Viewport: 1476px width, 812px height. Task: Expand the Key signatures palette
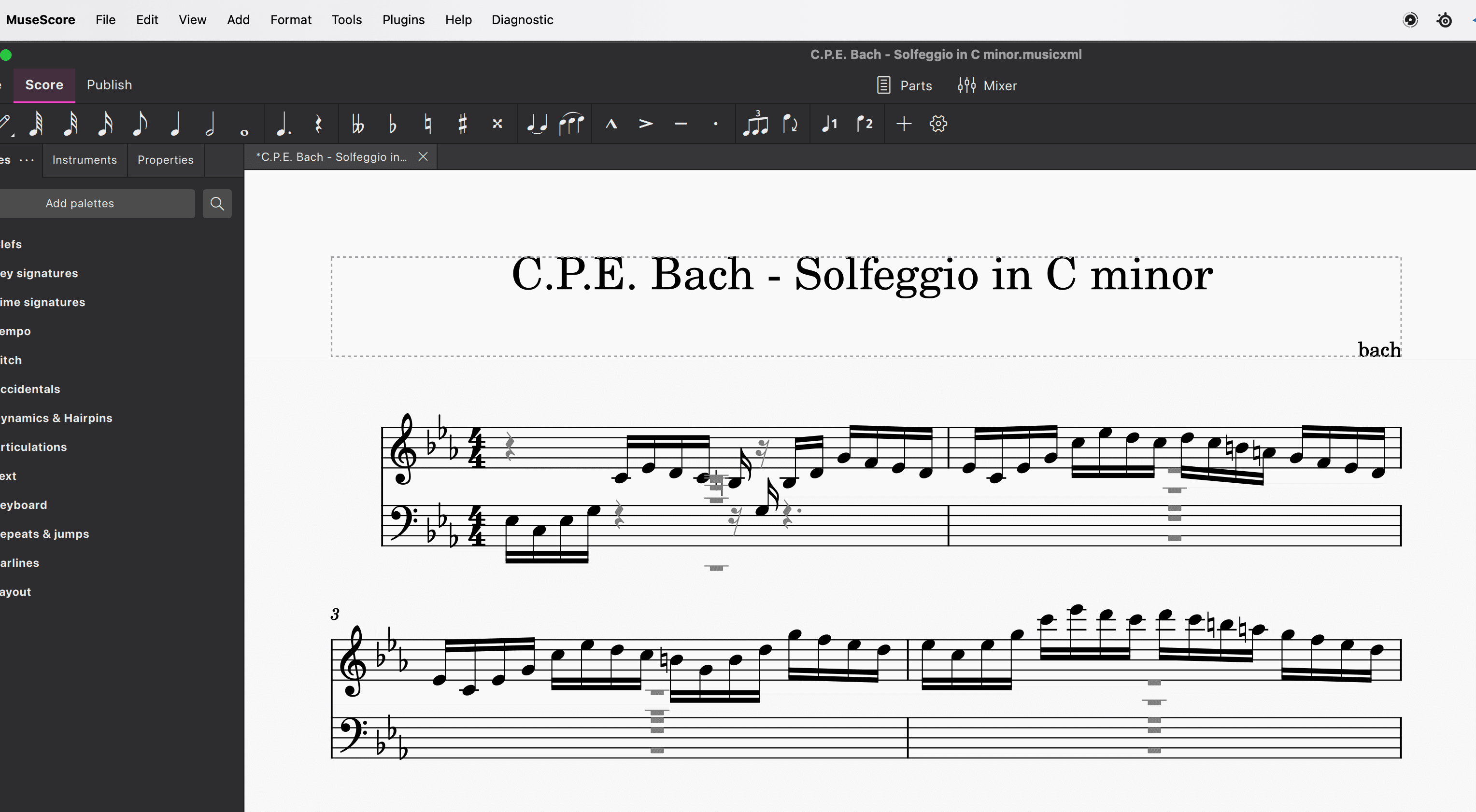[38, 273]
